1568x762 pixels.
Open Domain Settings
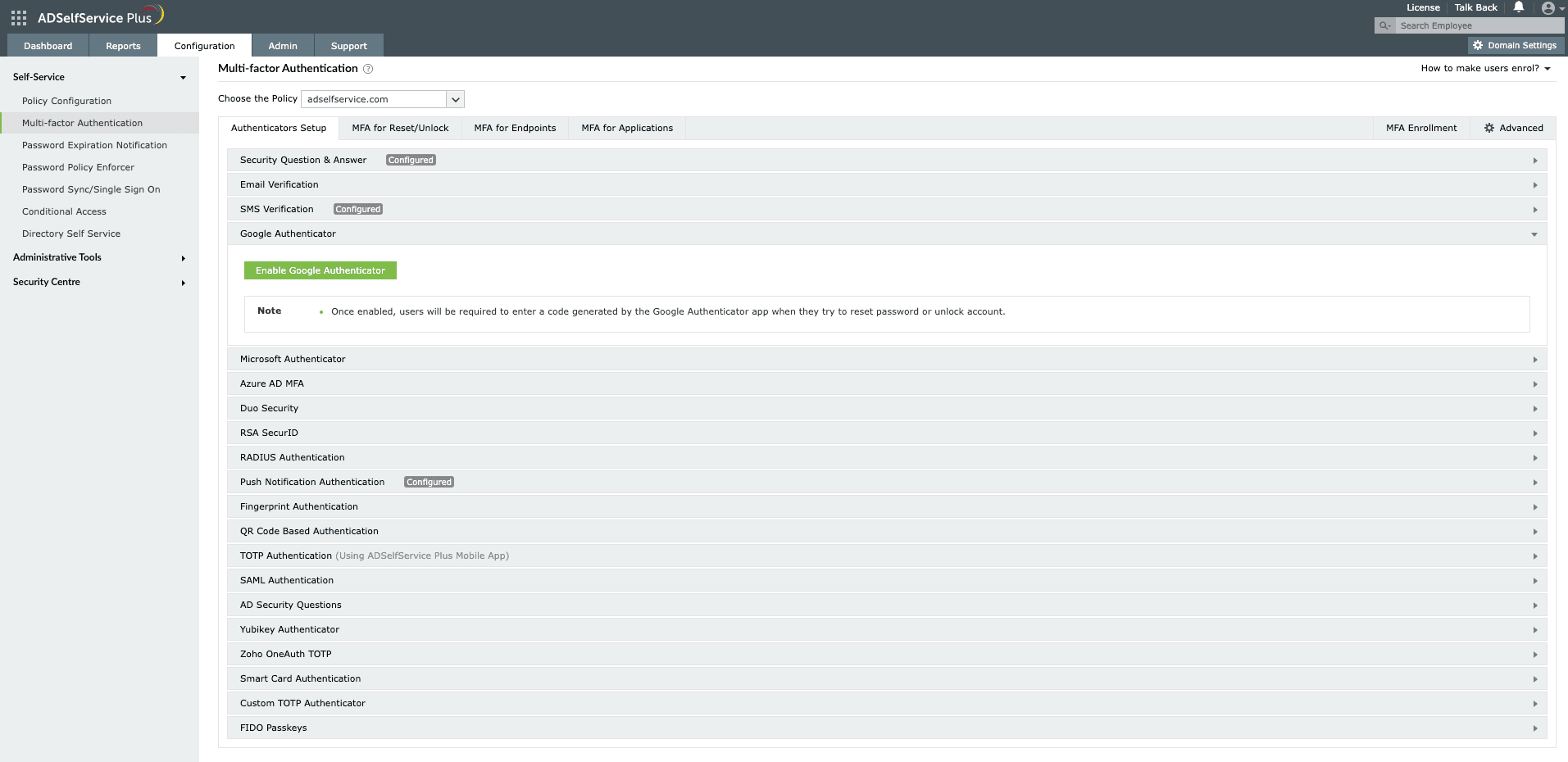[x=1515, y=46]
